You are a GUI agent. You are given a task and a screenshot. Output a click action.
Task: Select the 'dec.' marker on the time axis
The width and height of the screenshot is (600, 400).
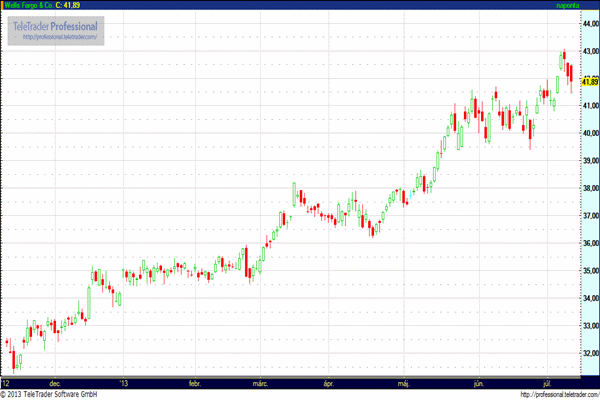pyautogui.click(x=54, y=382)
